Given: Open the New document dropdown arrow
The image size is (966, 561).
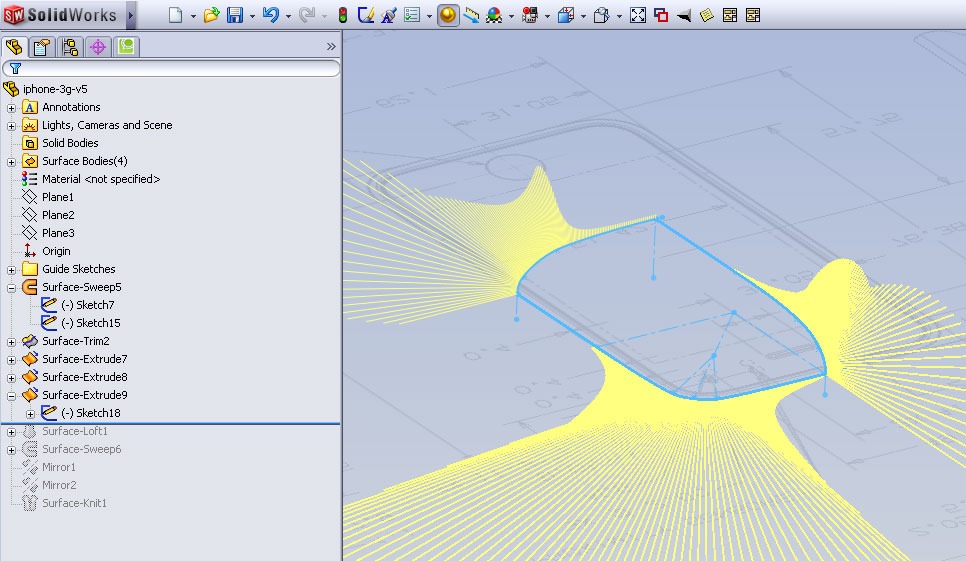Looking at the screenshot, I should 193,16.
